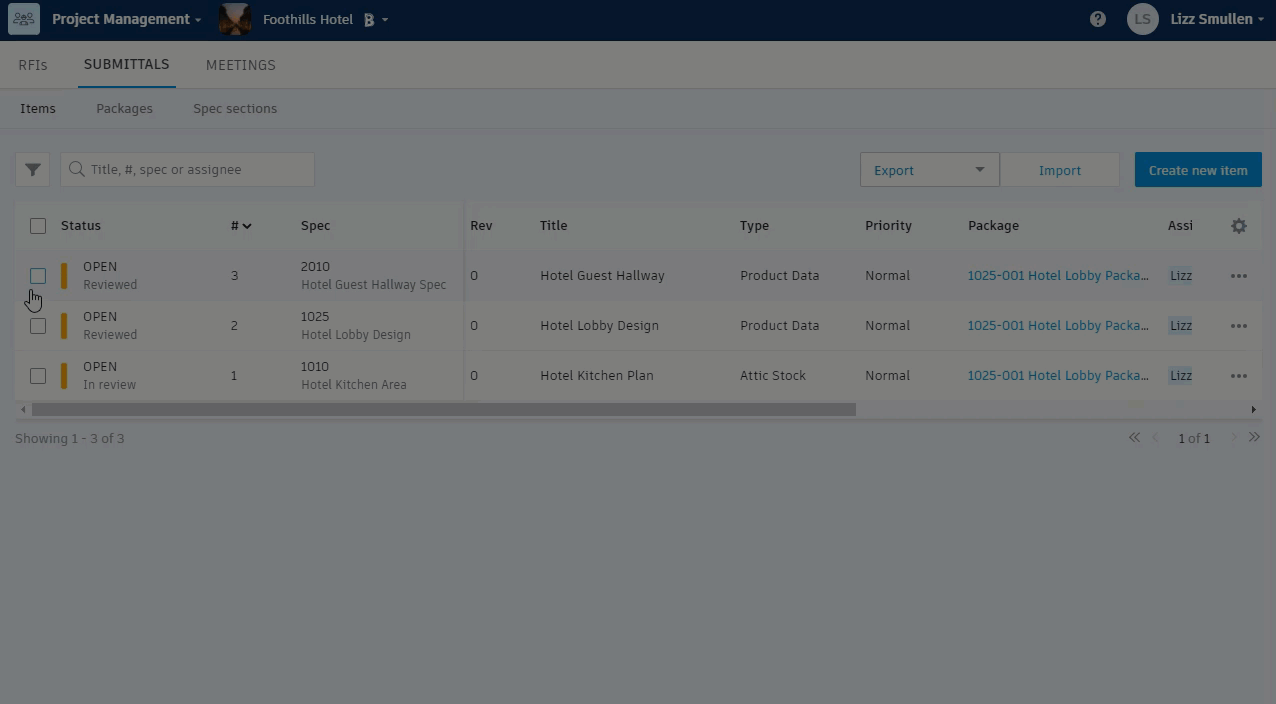The image size is (1276, 704).
Task: Check the select-all checkbox in table header
Action: point(38,226)
